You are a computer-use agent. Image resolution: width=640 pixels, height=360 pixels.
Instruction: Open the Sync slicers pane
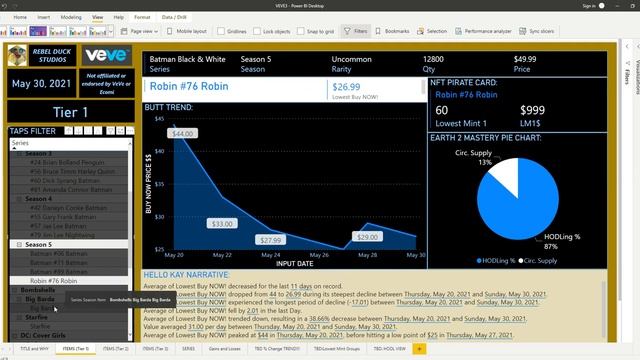536,31
